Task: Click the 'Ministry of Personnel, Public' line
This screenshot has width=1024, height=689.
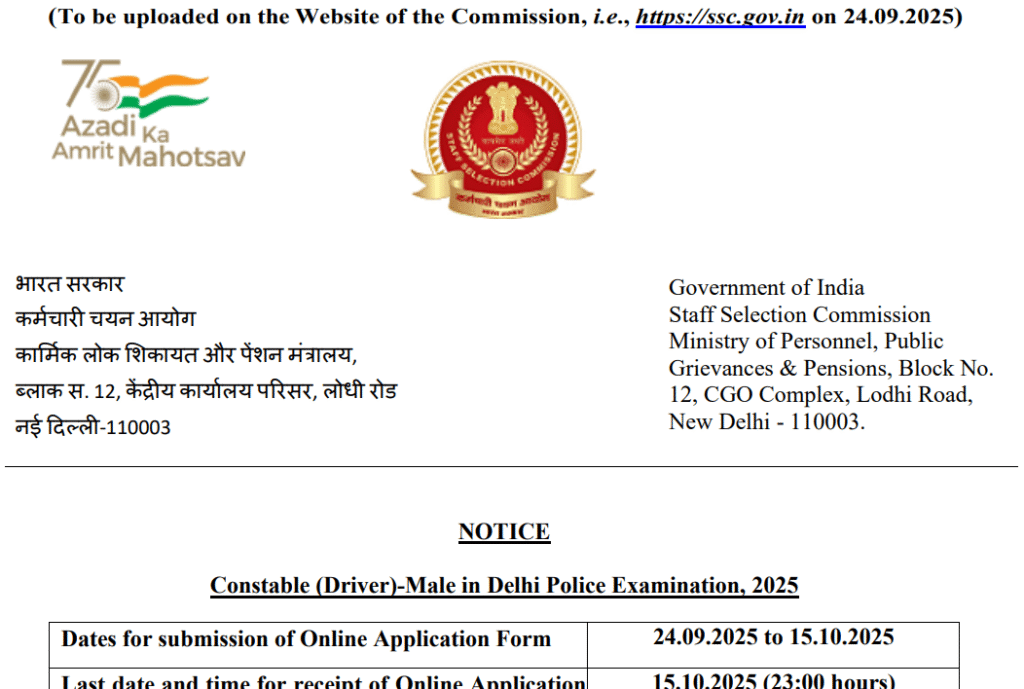Action: pos(806,341)
